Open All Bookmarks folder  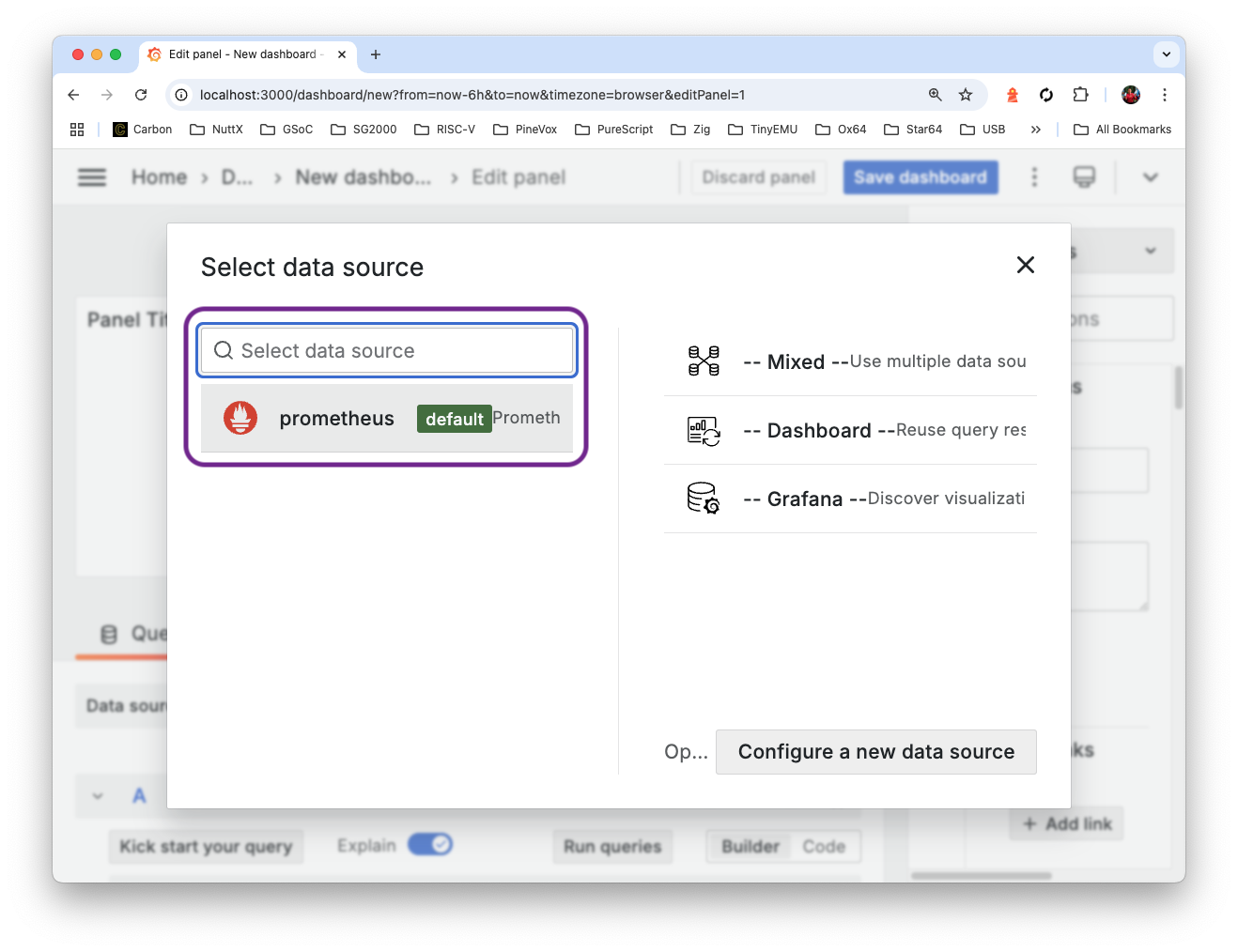[x=1122, y=130]
